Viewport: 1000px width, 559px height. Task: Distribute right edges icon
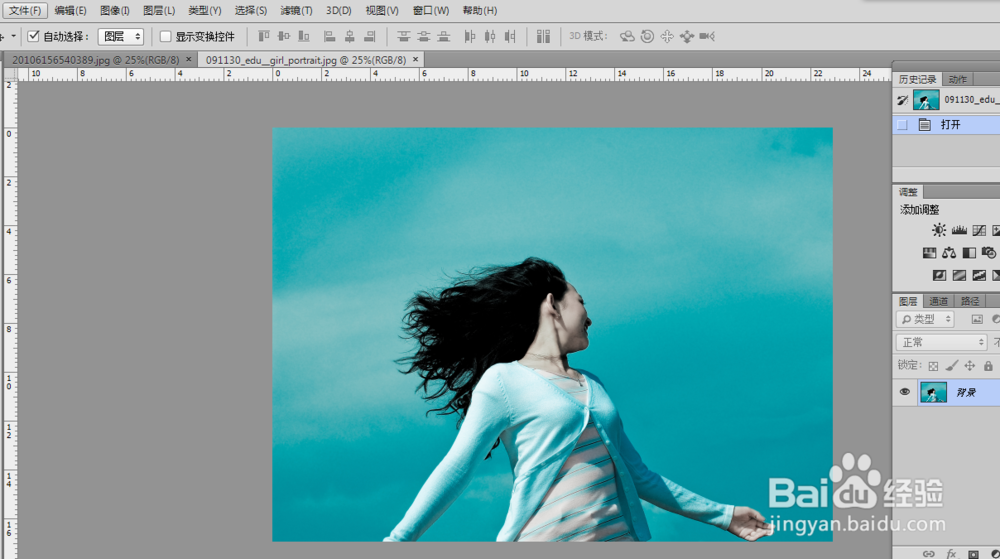[x=510, y=36]
